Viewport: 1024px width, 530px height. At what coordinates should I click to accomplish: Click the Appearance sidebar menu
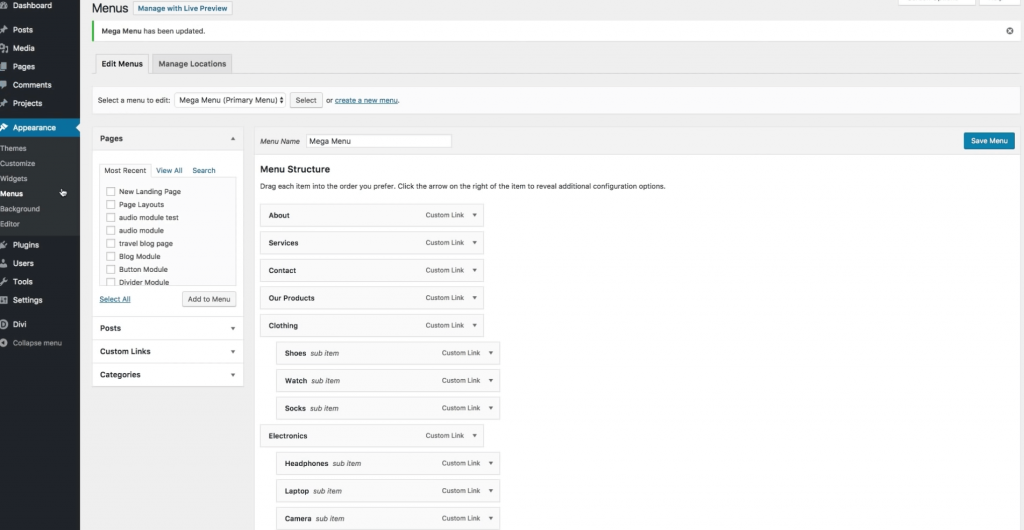pos(34,127)
